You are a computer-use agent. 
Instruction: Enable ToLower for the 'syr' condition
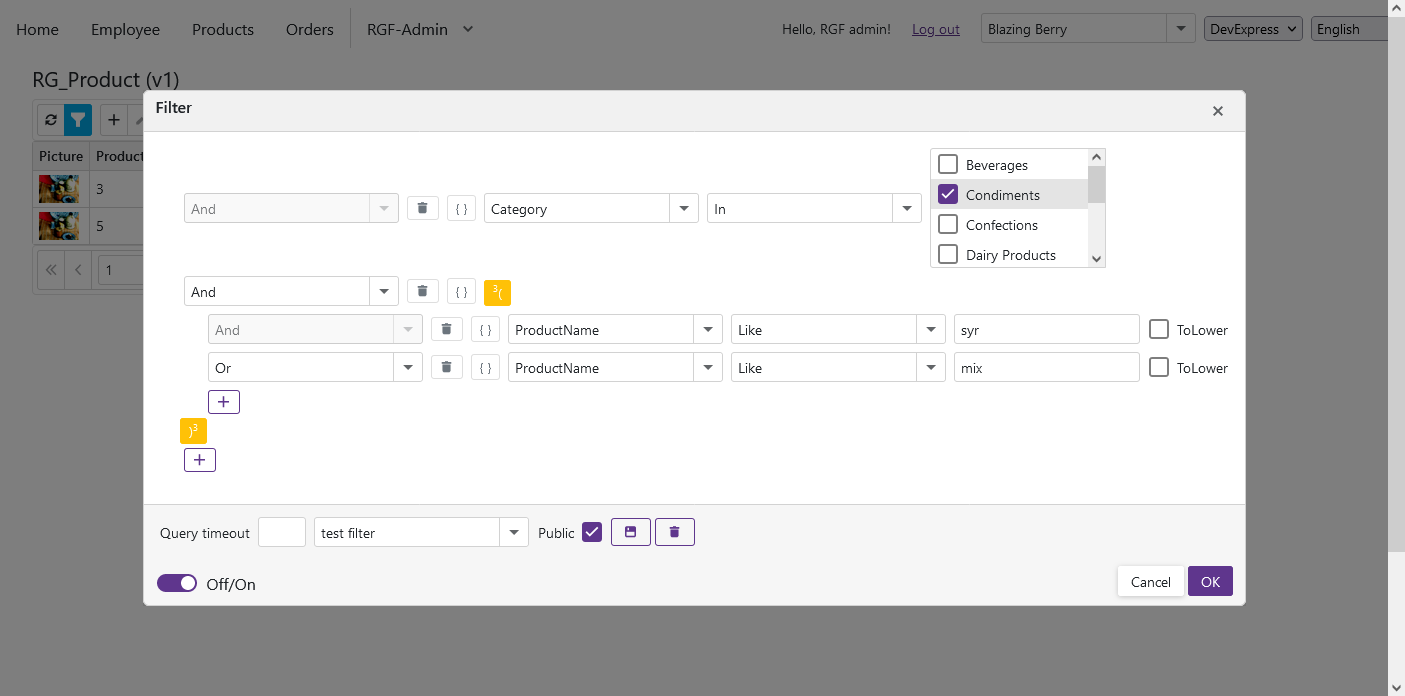(1159, 330)
